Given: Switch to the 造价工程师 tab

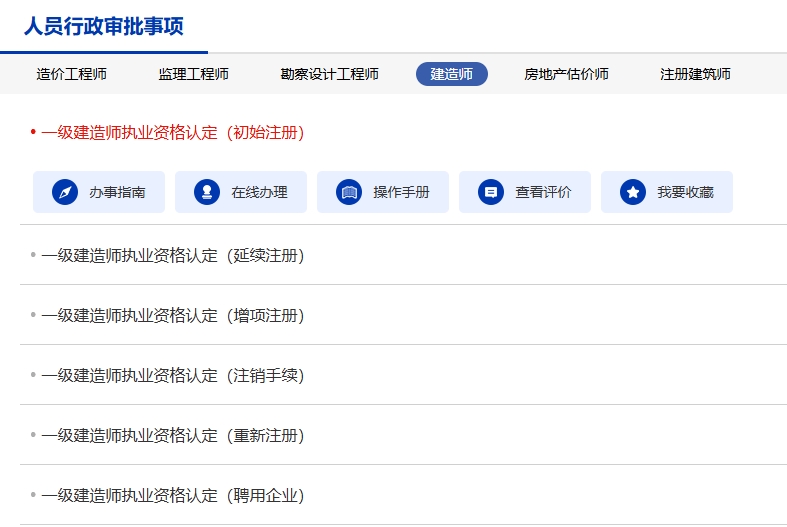Looking at the screenshot, I should point(72,74).
